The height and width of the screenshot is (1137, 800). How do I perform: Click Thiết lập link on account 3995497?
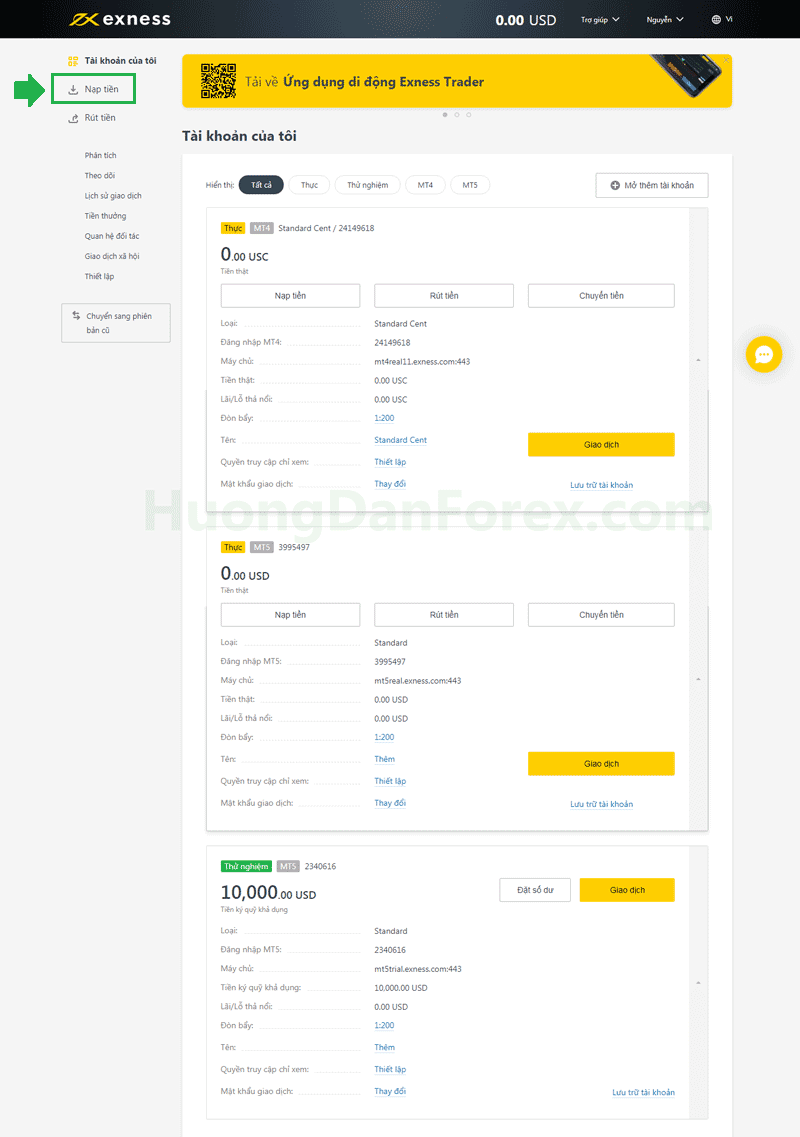(390, 781)
